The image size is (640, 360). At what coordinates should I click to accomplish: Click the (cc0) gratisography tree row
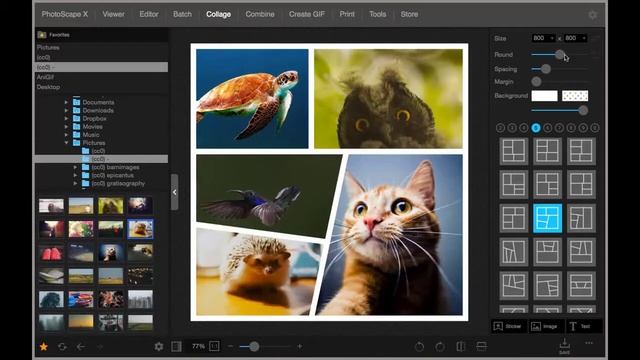tap(101, 184)
